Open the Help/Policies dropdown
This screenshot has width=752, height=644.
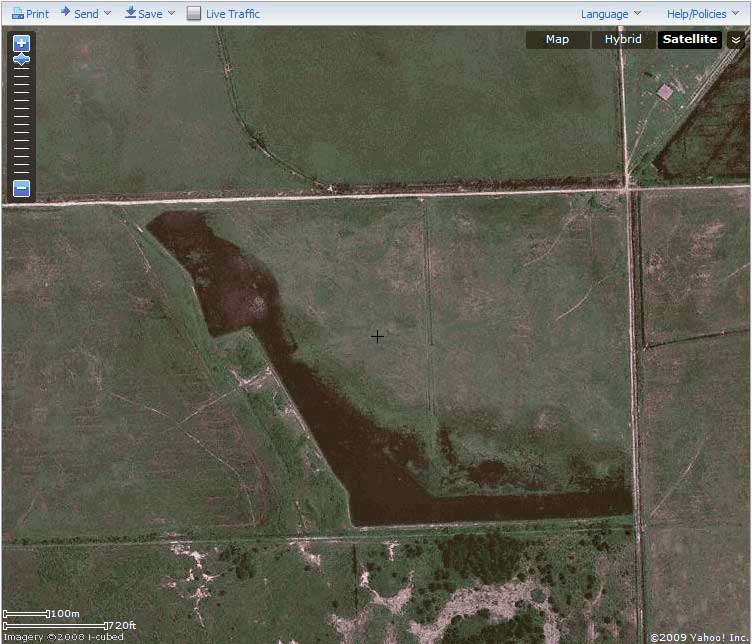[703, 14]
